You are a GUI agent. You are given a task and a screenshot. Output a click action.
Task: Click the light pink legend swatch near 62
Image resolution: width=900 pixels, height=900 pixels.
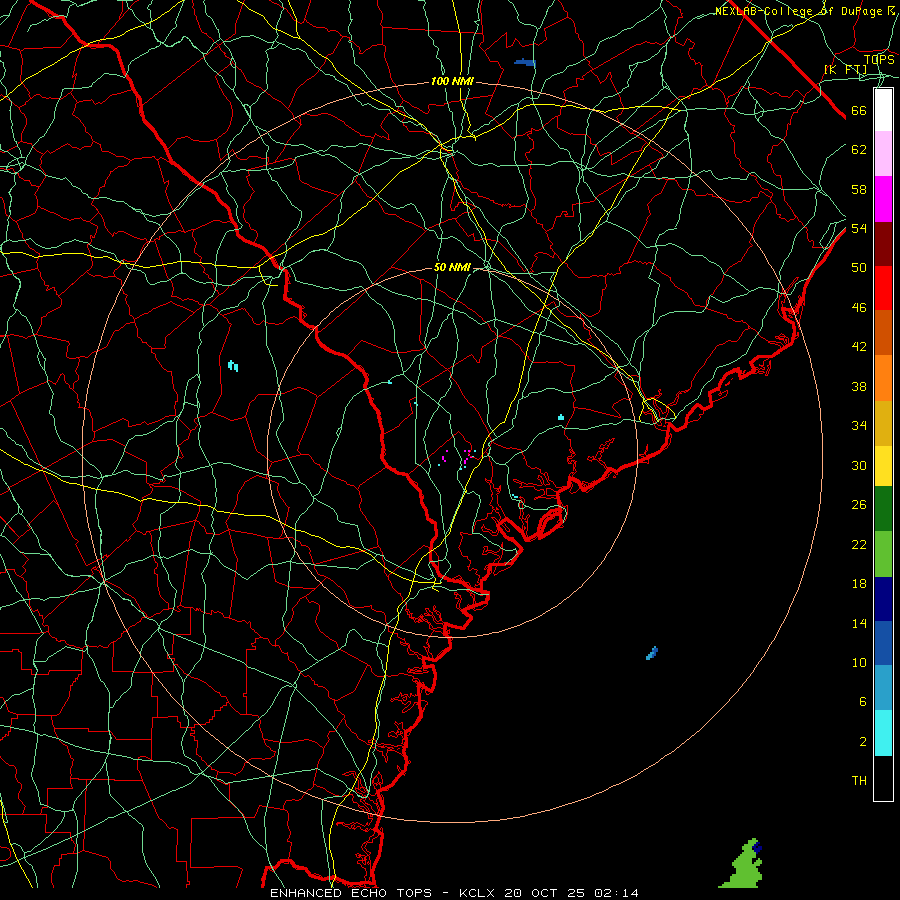(x=883, y=153)
